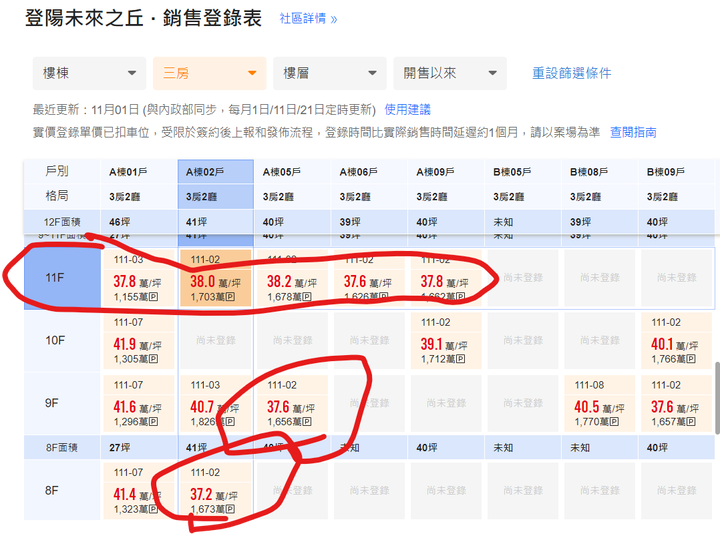720x534 pixels.
Task: Click the 9F floor row label
Action: [x=62, y=403]
